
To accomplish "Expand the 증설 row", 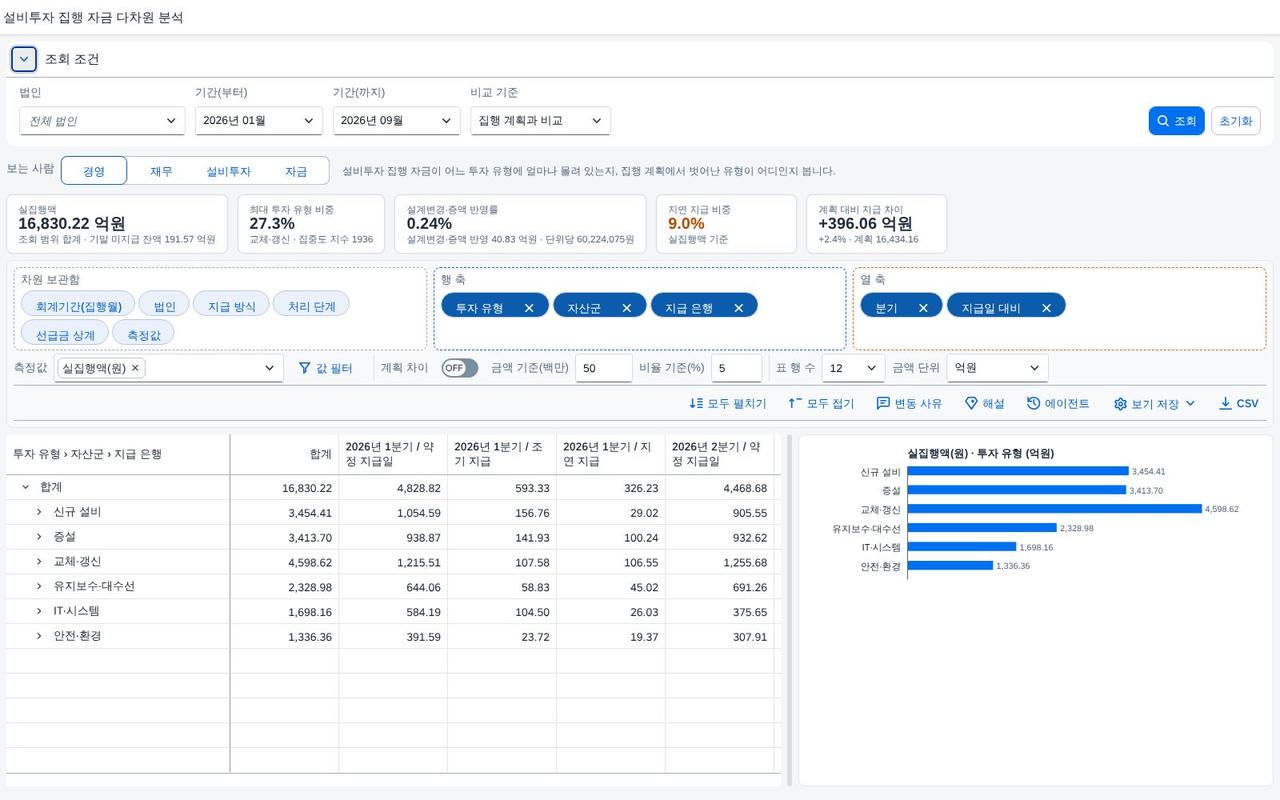I will click(x=39, y=537).
